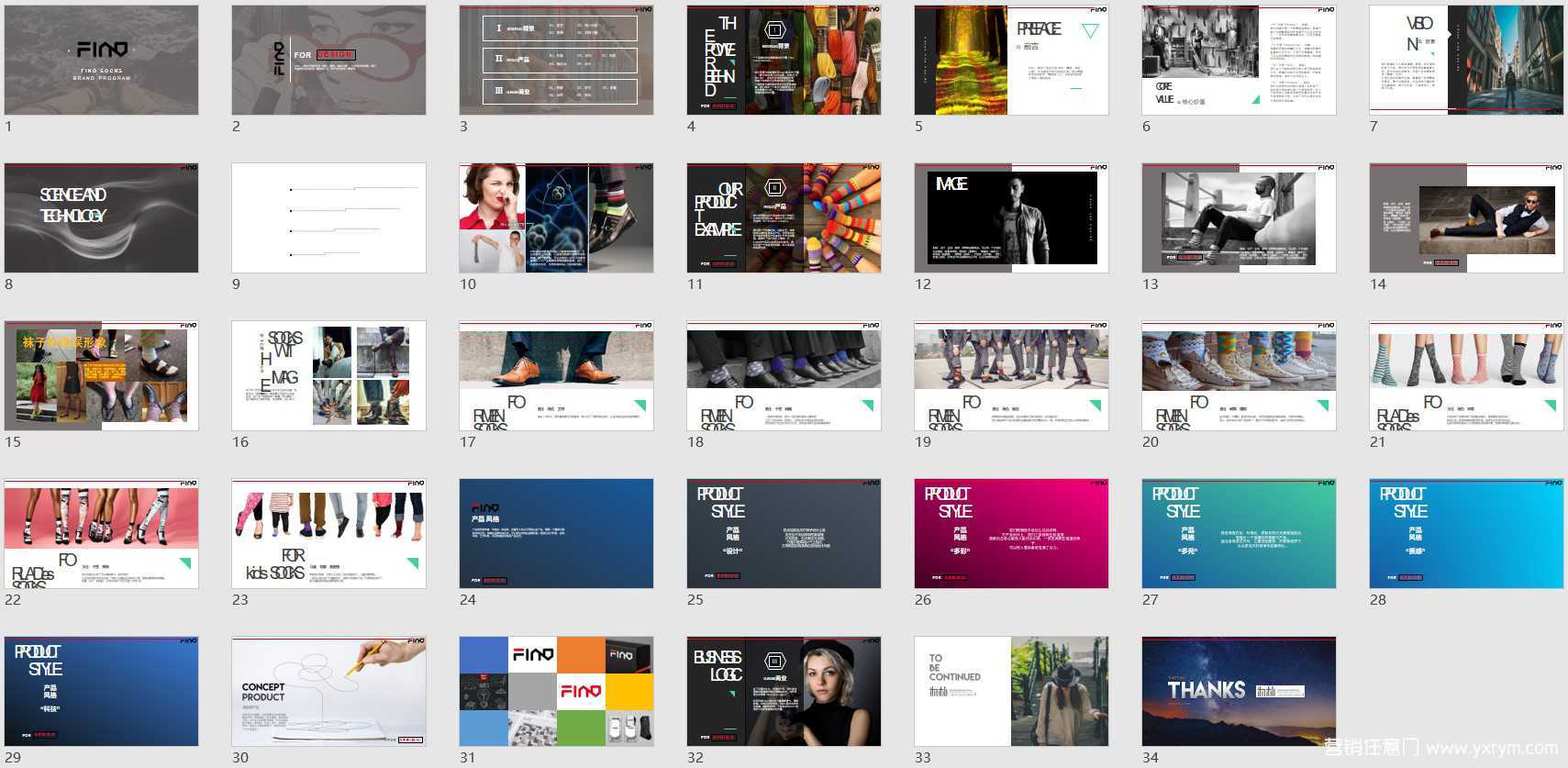The width and height of the screenshot is (1568, 768).
Task: Select slide 25 dark gray PRODUCT STYLE
Action: [x=784, y=533]
